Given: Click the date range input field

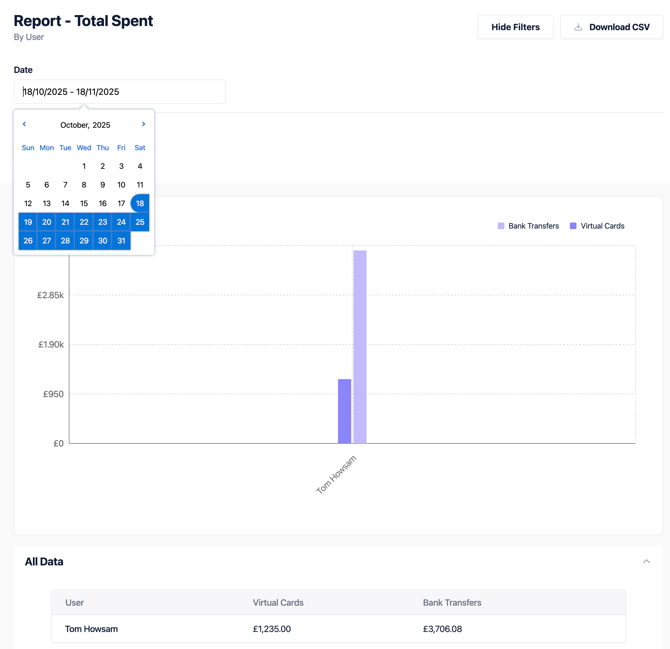Looking at the screenshot, I should point(120,92).
